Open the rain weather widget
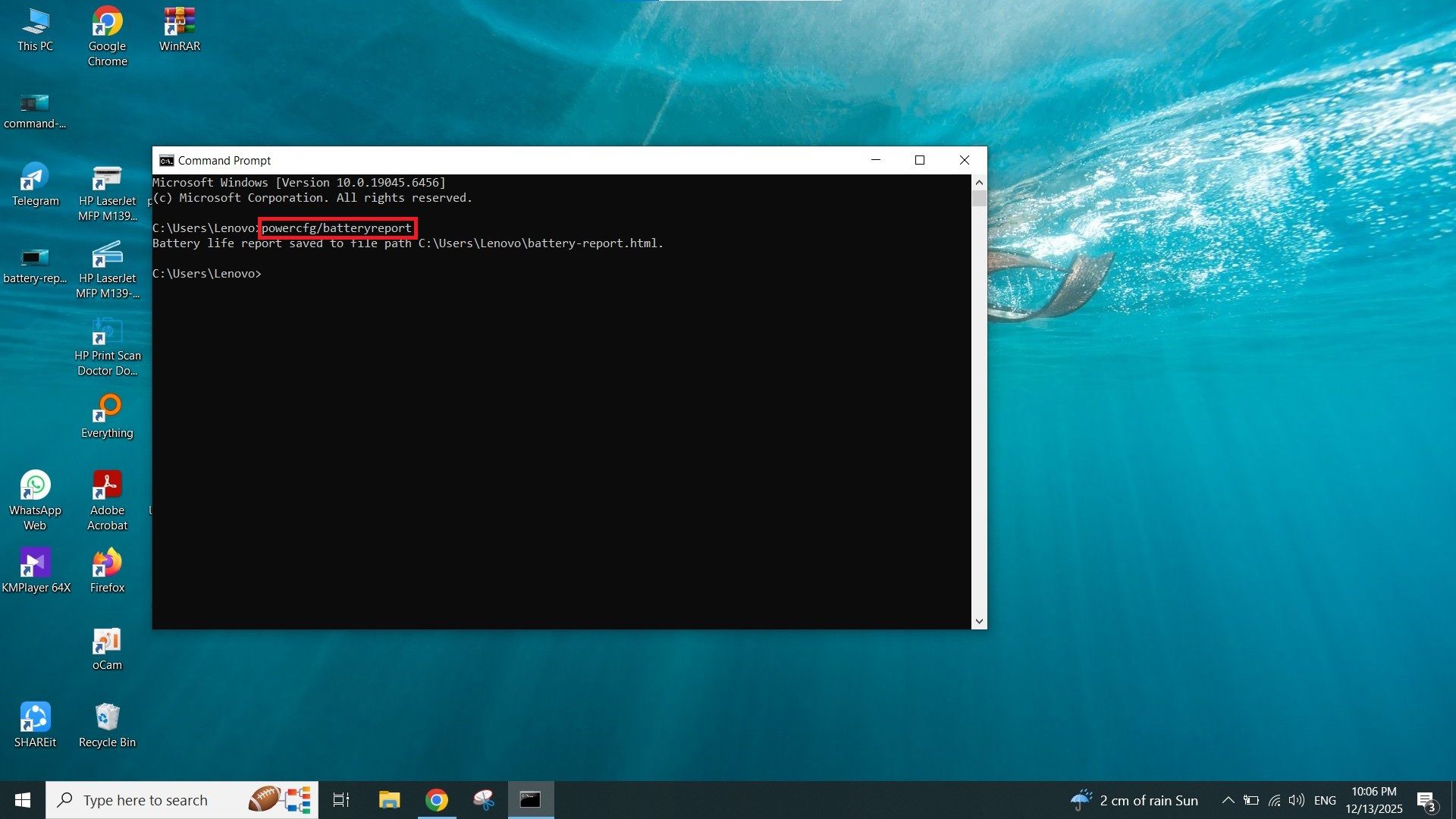 pos(1135,800)
